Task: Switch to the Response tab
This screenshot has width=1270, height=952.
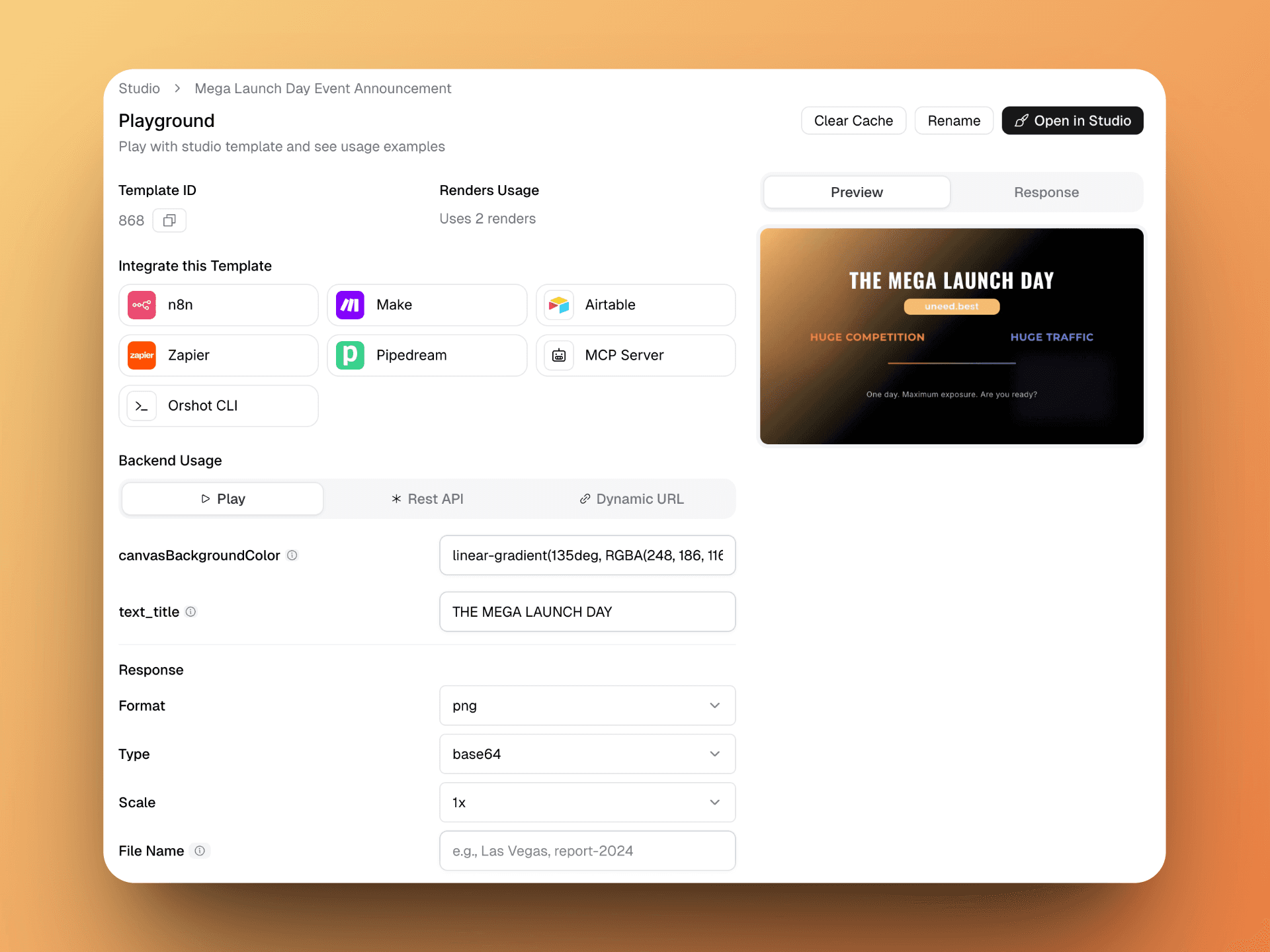Action: click(1046, 192)
